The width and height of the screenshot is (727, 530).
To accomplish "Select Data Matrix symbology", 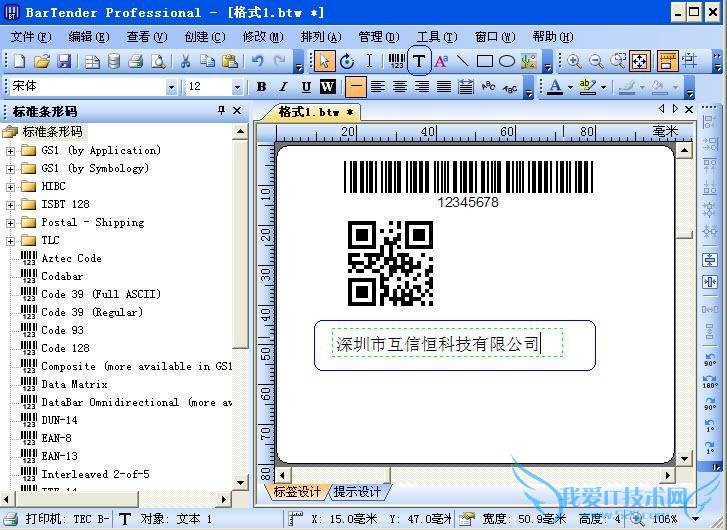I will [68, 384].
